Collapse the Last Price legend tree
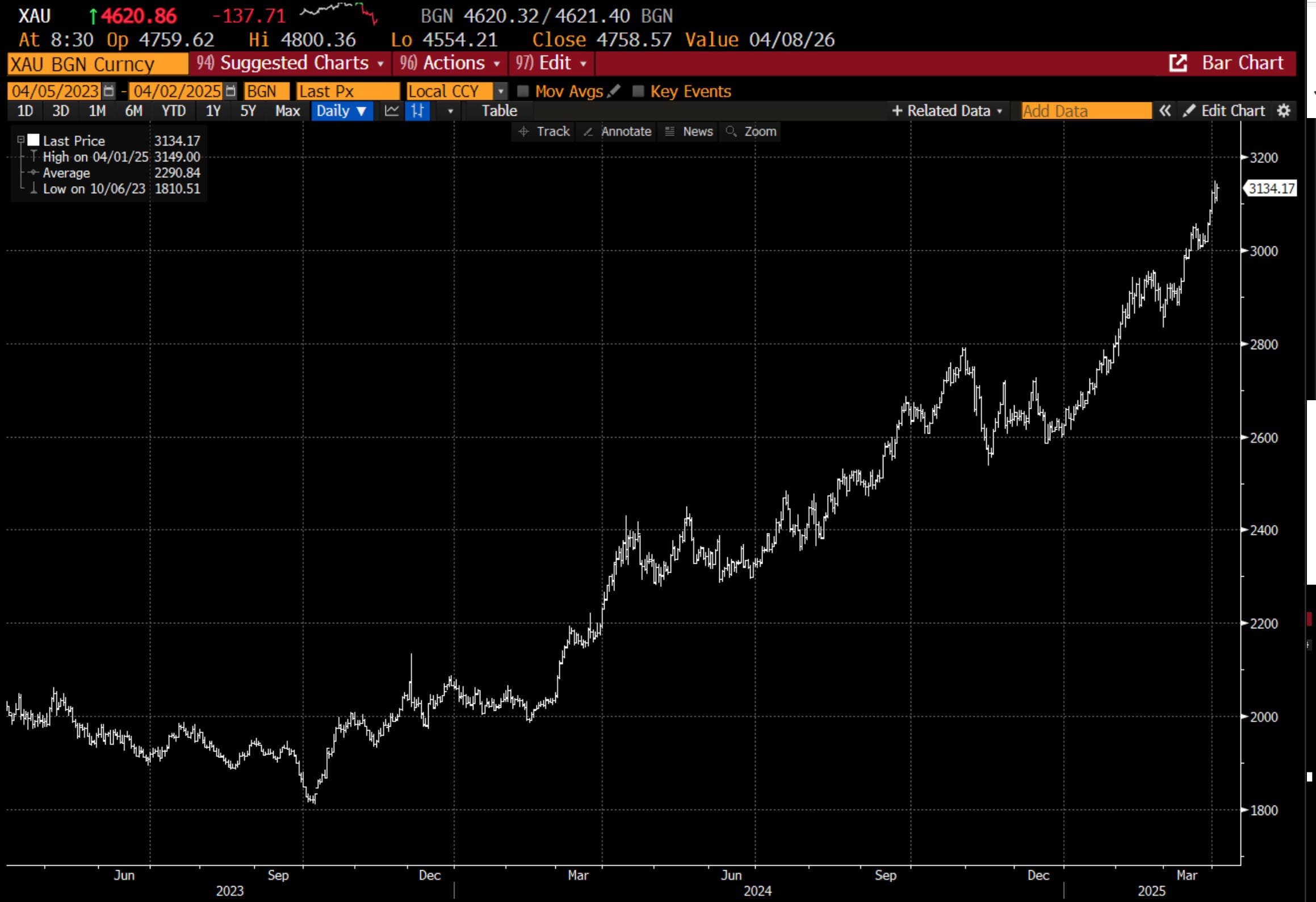Viewport: 1316px width, 902px height. [x=20, y=140]
